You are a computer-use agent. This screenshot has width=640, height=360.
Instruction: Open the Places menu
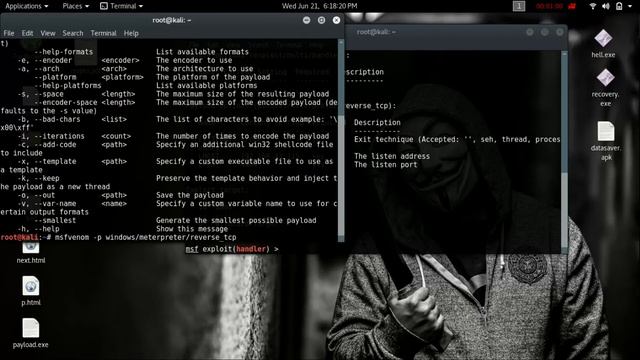[x=76, y=6]
